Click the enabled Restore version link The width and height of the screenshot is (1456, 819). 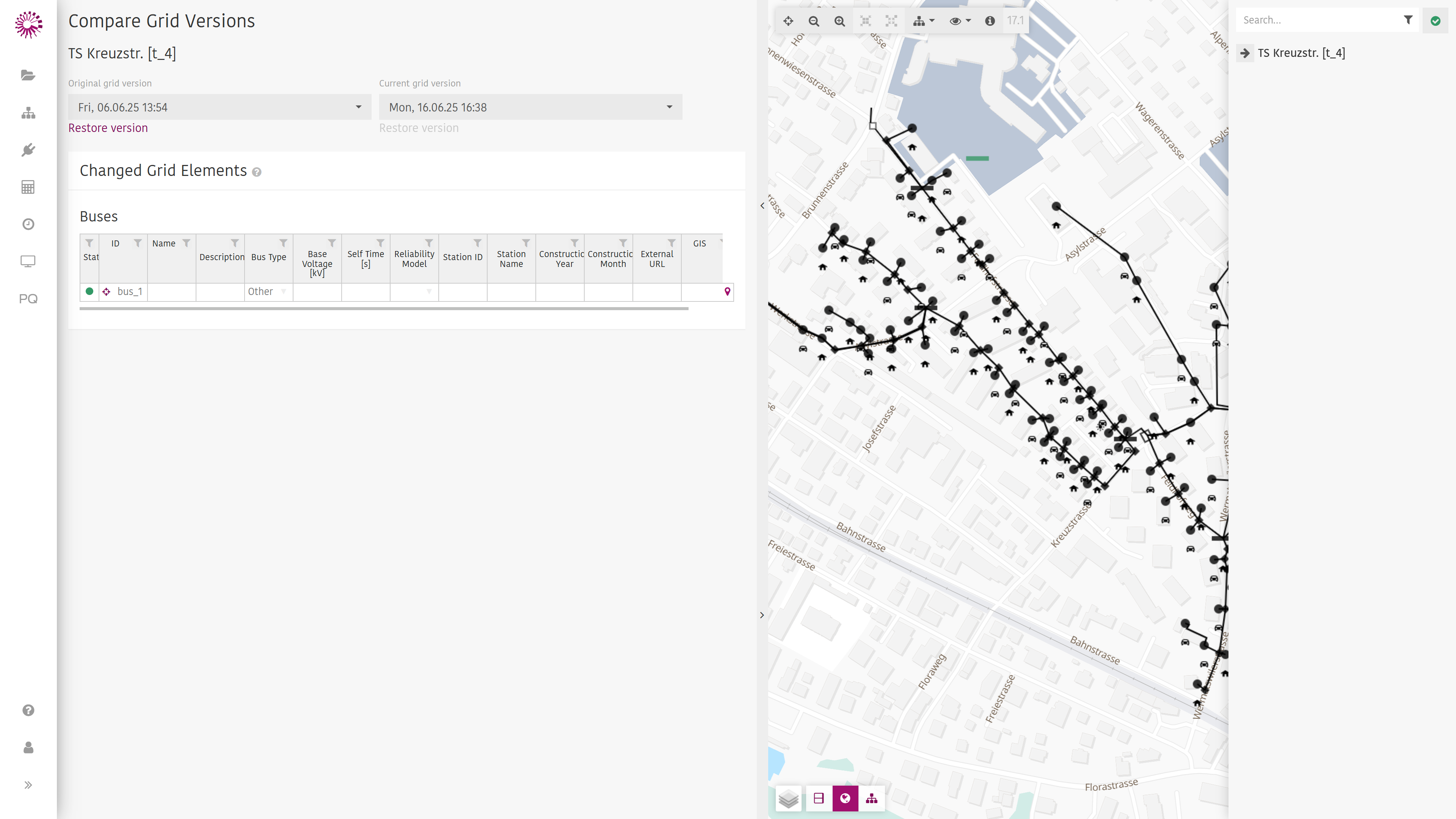(x=108, y=128)
